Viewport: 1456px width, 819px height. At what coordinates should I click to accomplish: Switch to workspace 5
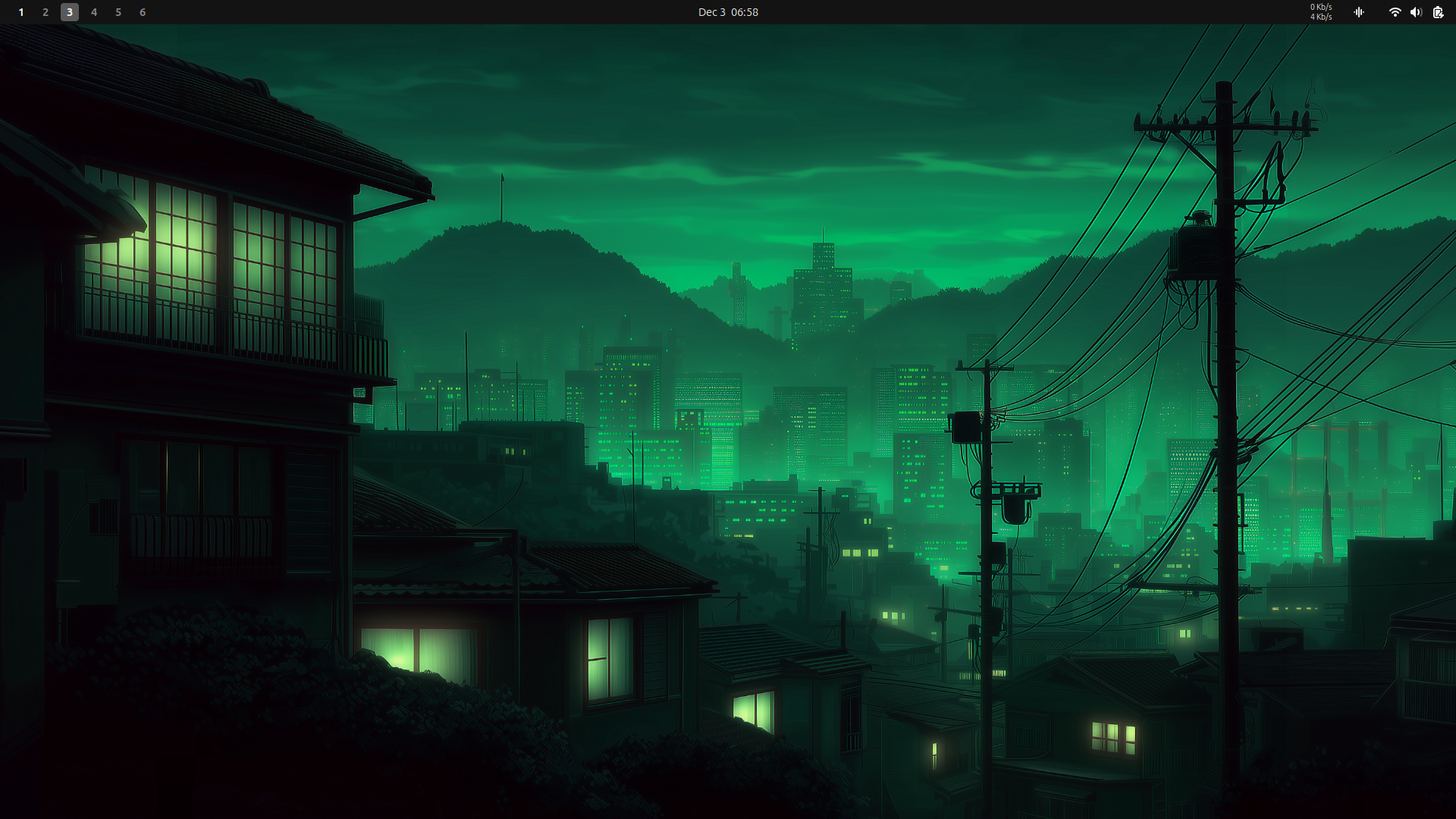(118, 12)
